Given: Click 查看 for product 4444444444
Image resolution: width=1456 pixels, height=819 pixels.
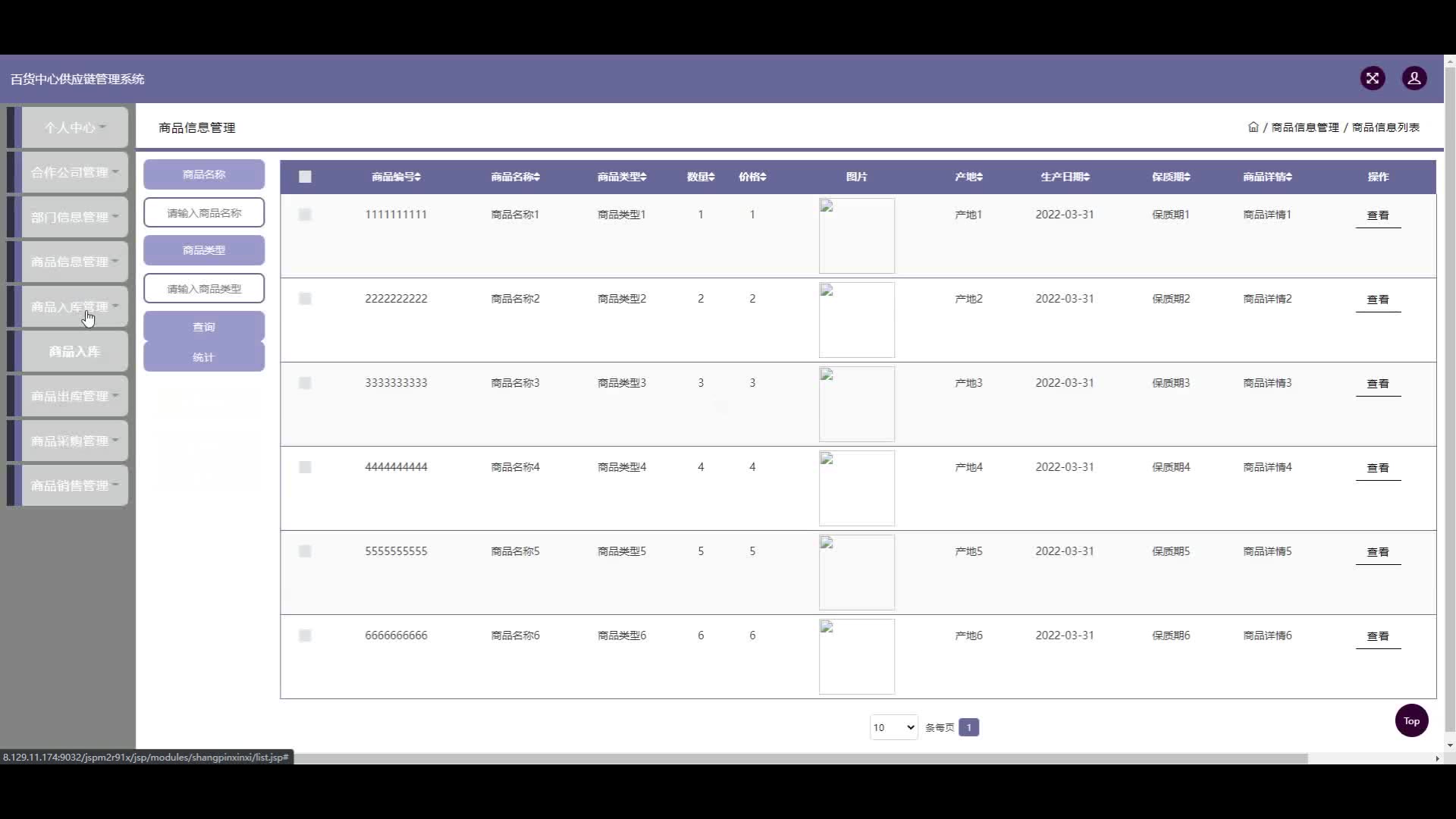Looking at the screenshot, I should click(x=1378, y=468).
